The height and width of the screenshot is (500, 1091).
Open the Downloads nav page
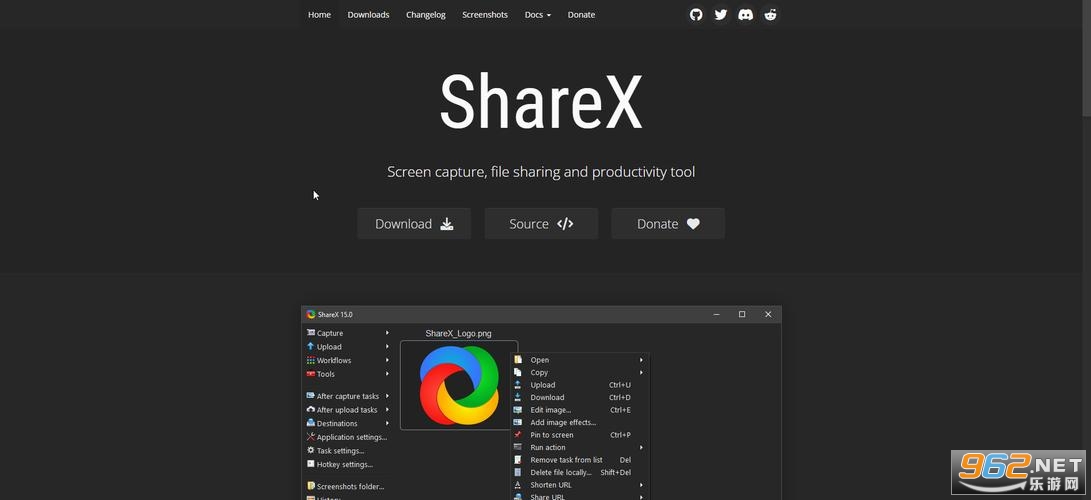(368, 15)
